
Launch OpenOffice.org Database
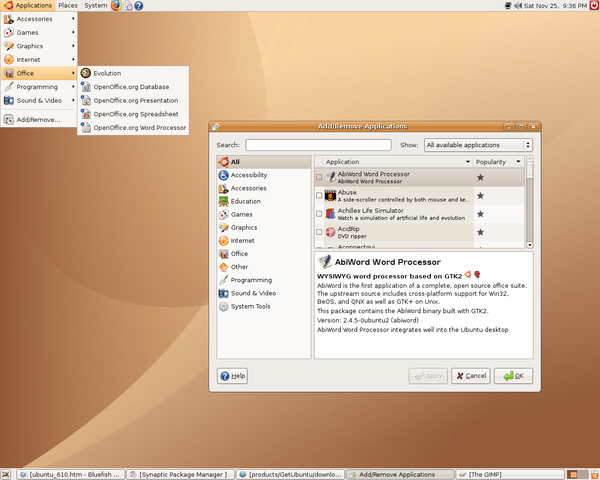click(133, 87)
